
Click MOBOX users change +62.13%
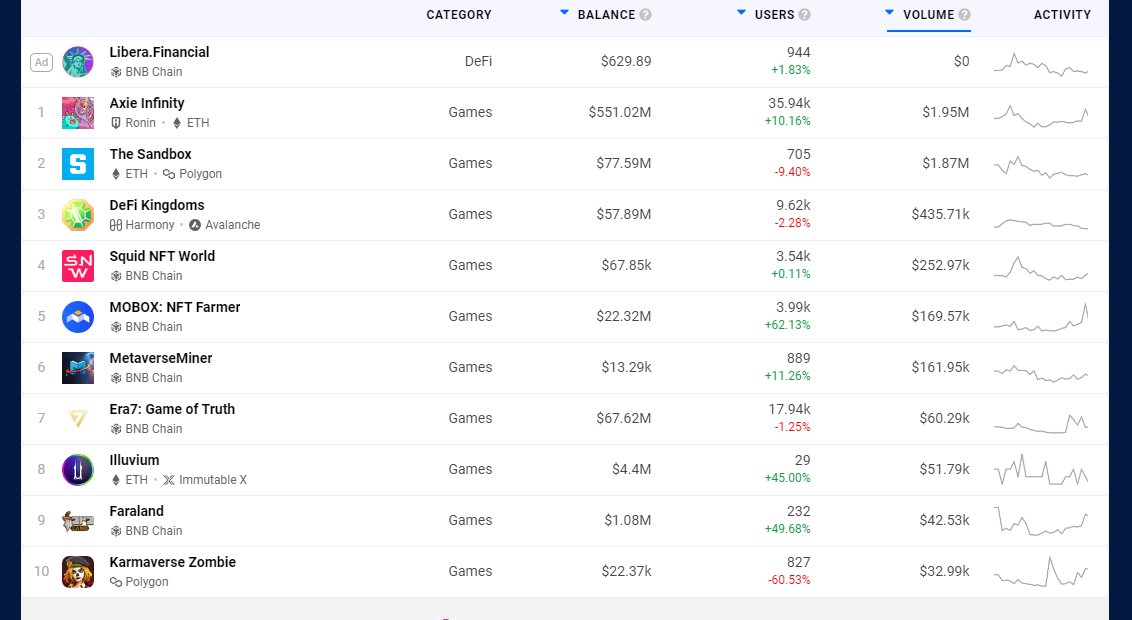tap(788, 326)
